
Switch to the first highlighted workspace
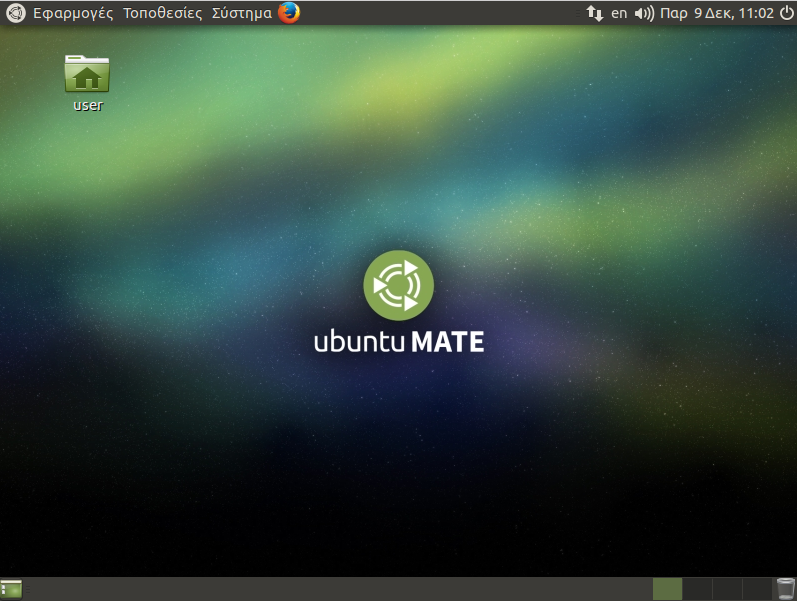[667, 589]
